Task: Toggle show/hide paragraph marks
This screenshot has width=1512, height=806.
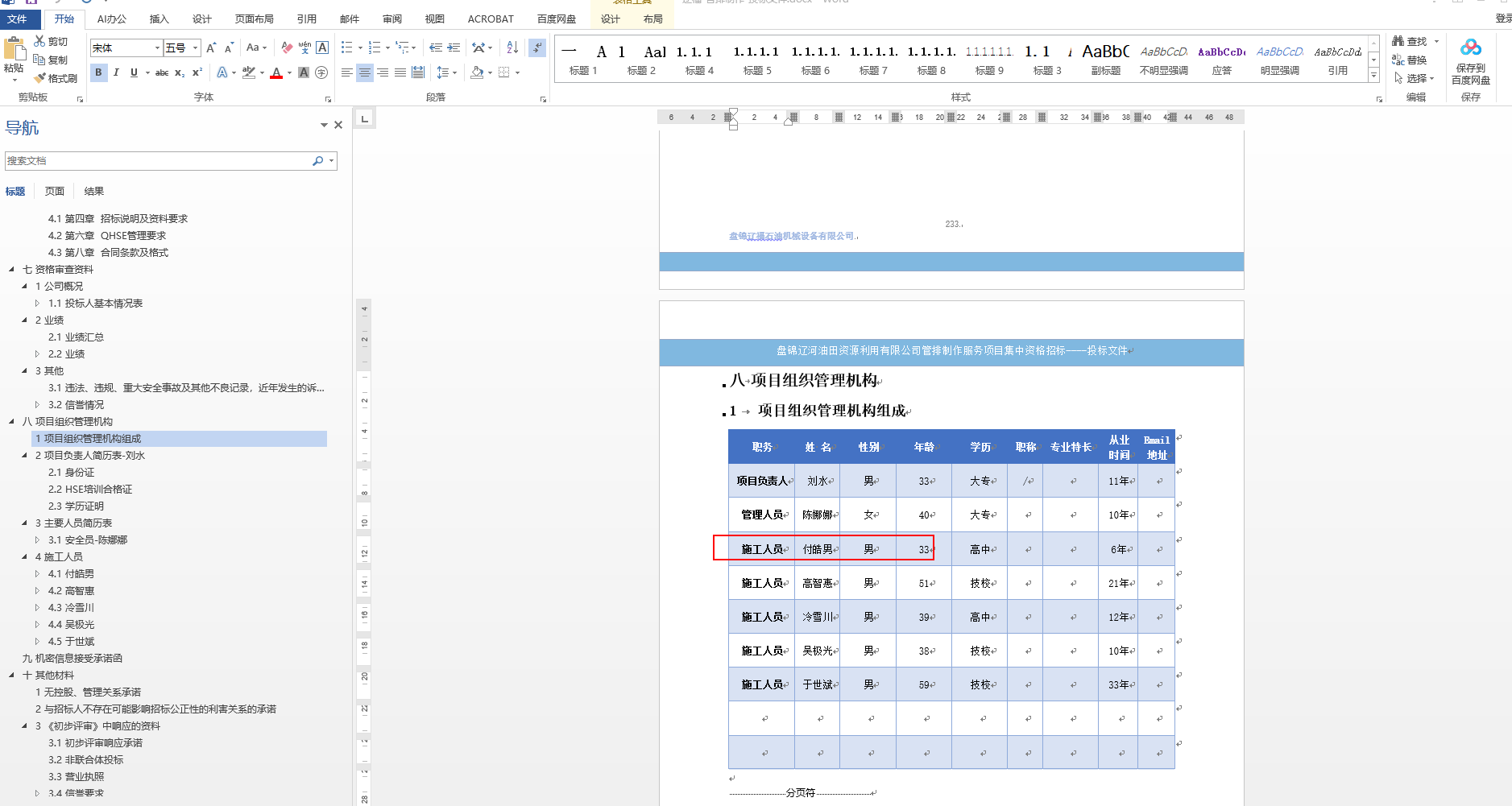Action: [x=537, y=48]
